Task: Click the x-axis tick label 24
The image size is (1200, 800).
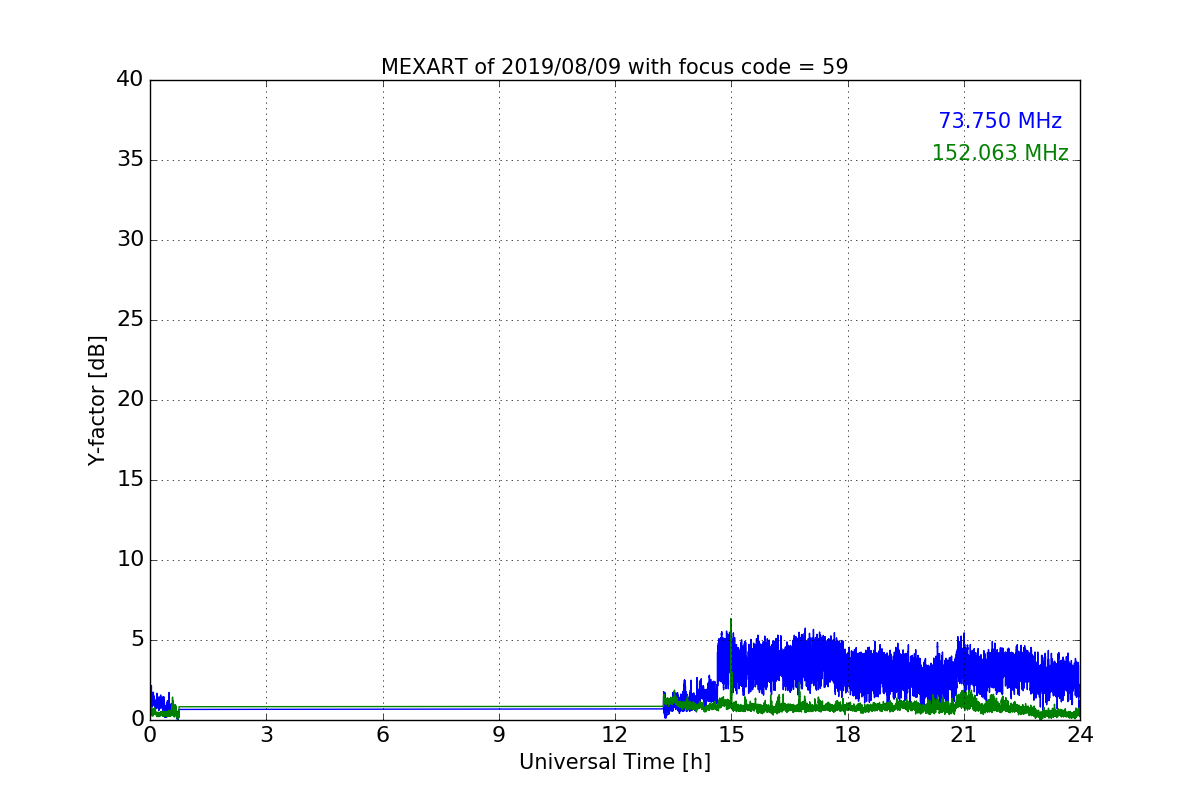Action: [1080, 735]
